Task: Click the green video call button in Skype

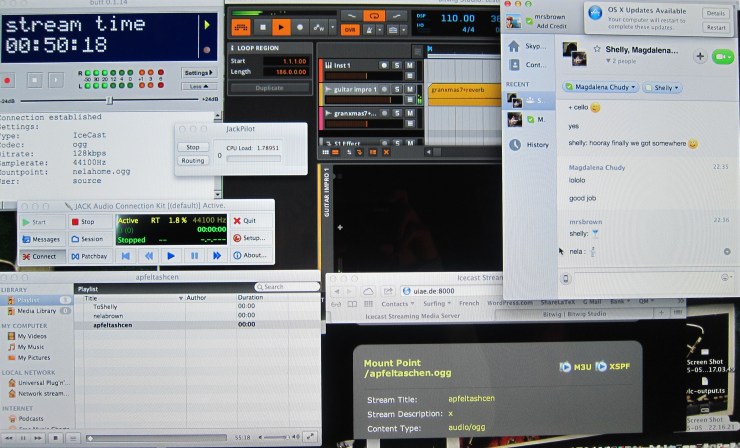Action: tap(723, 57)
